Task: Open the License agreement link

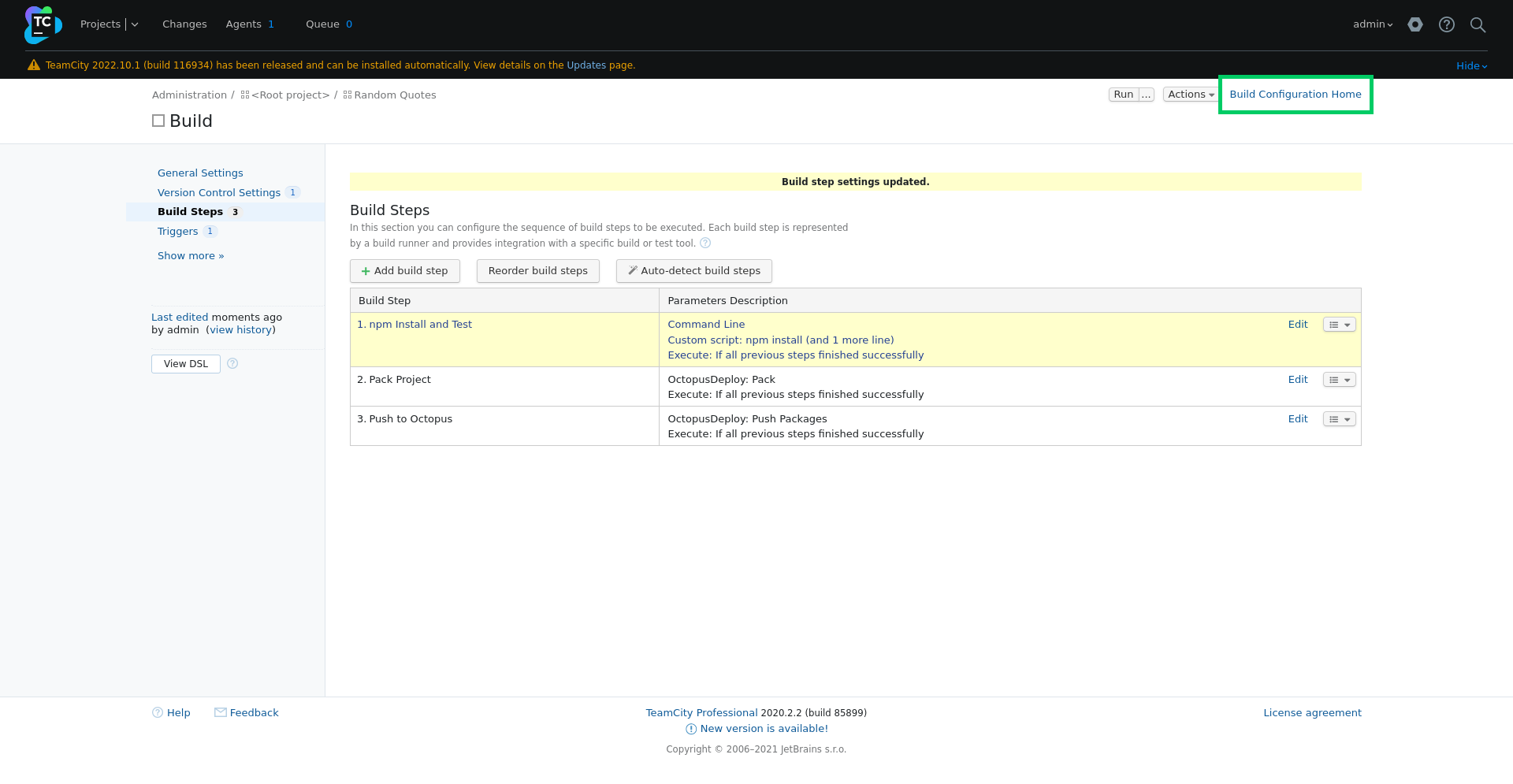Action: (x=1312, y=713)
